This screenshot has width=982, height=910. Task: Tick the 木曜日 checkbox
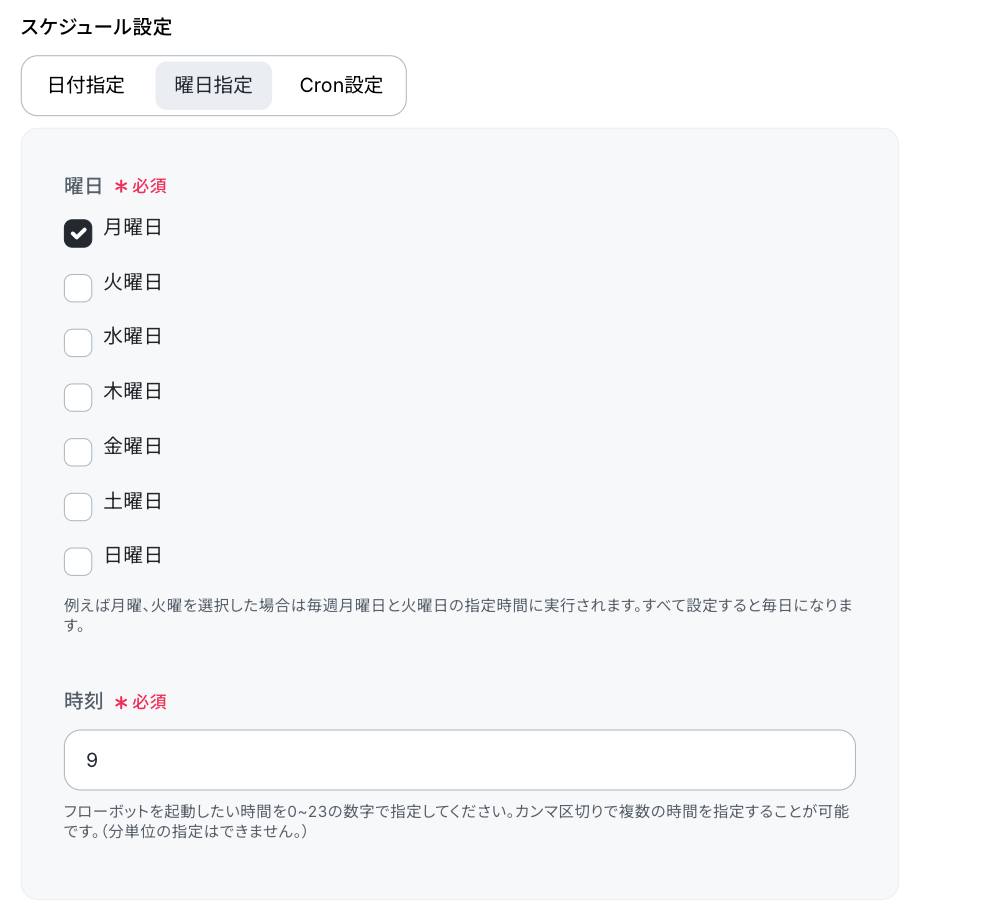coord(78,397)
